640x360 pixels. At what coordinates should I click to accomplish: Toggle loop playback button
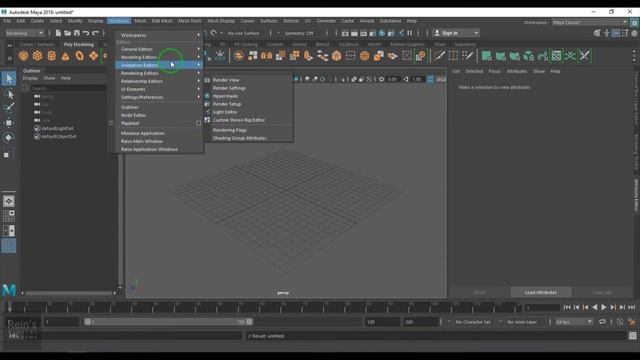pos(602,322)
